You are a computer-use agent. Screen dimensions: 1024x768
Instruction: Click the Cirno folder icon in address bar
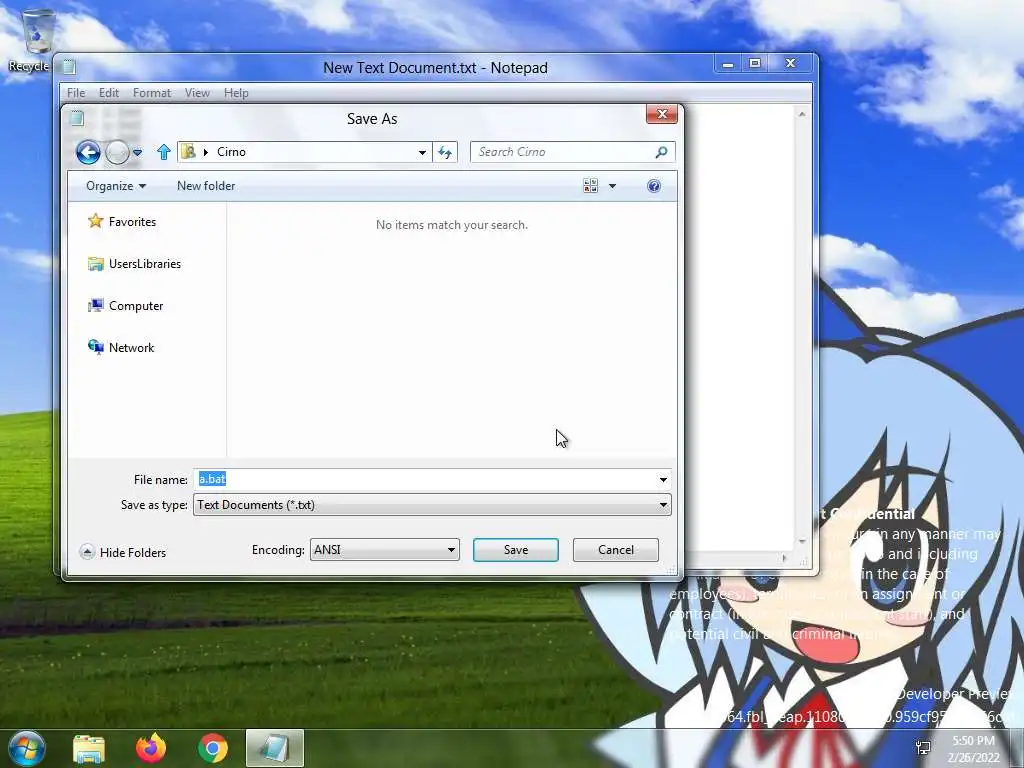189,152
